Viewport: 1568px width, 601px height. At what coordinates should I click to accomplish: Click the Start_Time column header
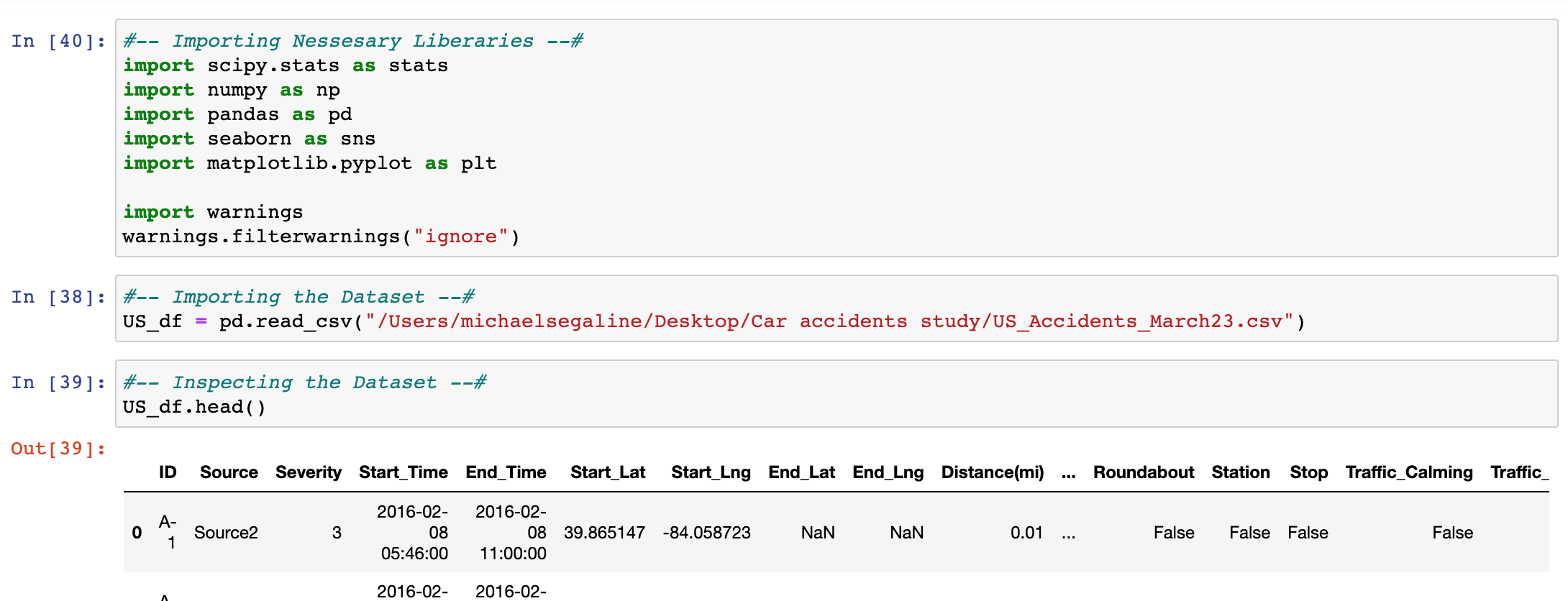(403, 472)
